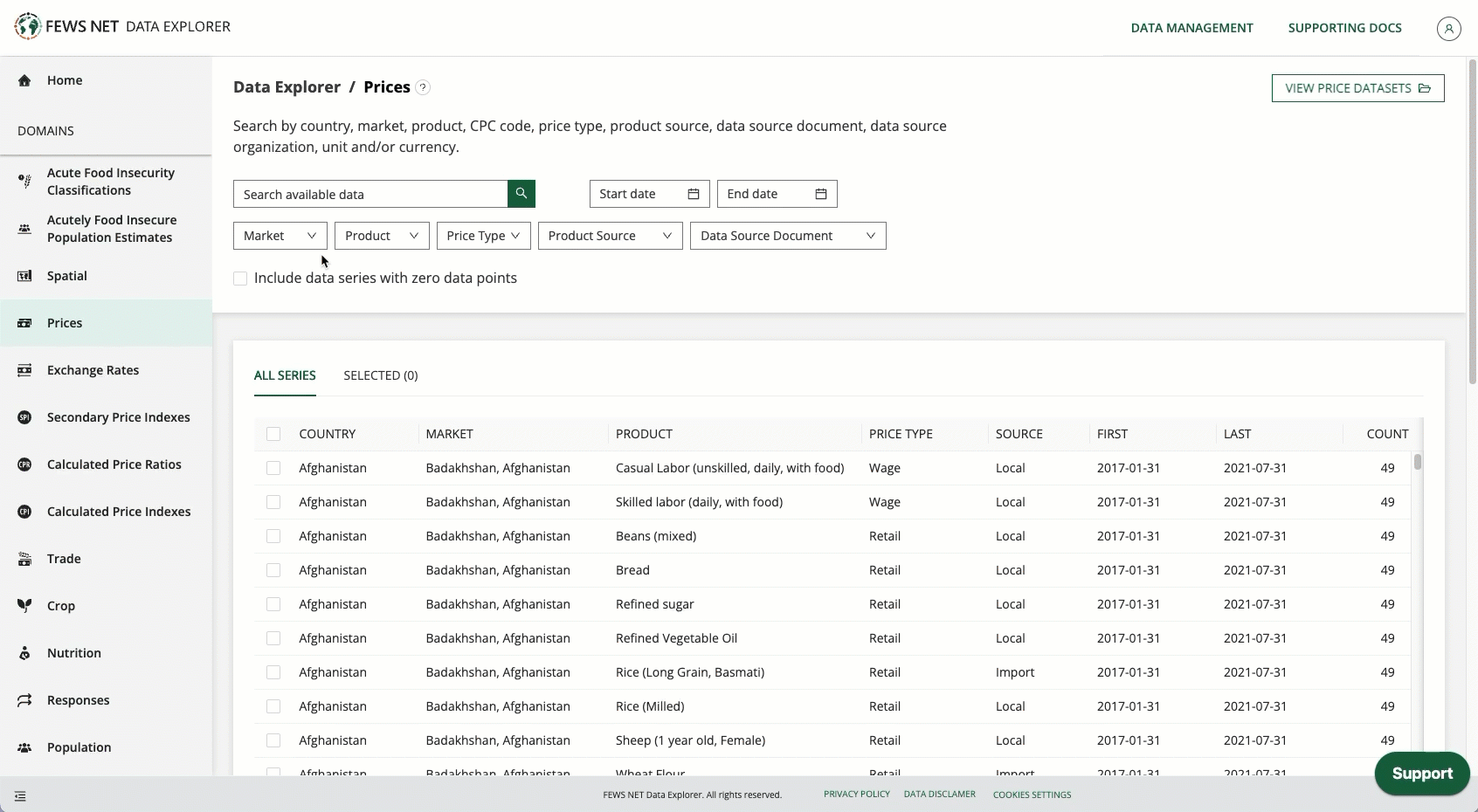This screenshot has width=1478, height=812.
Task: Click the green search magnifier icon
Action: [x=521, y=194]
